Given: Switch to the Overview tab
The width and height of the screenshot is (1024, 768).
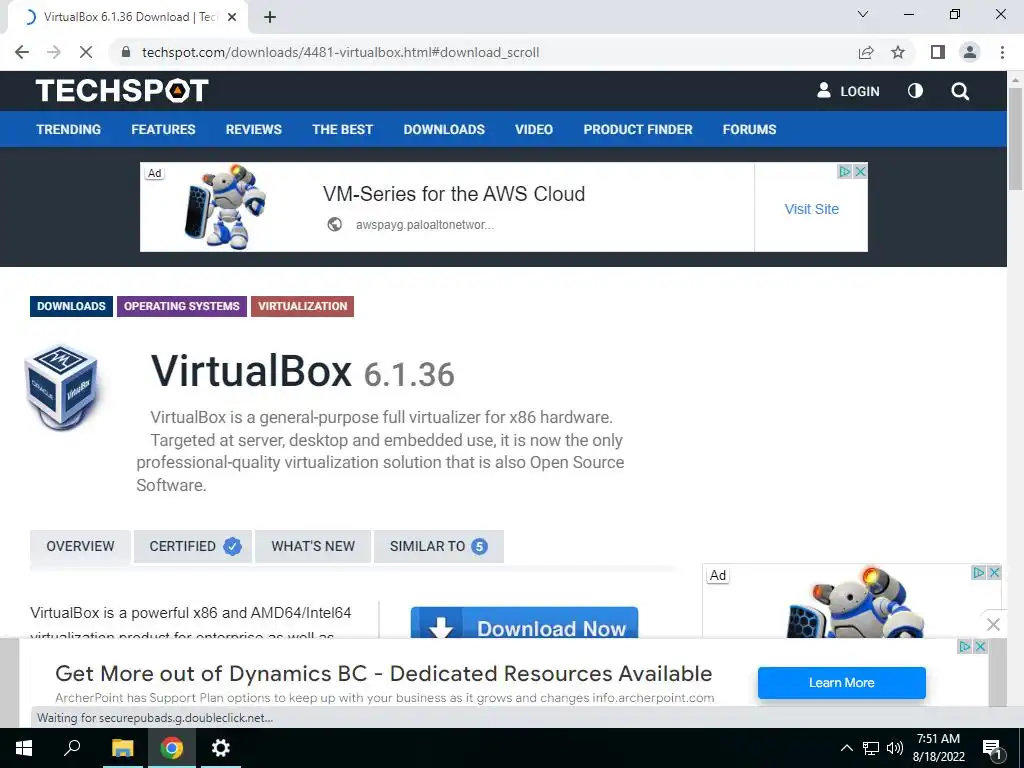Looking at the screenshot, I should (x=80, y=546).
